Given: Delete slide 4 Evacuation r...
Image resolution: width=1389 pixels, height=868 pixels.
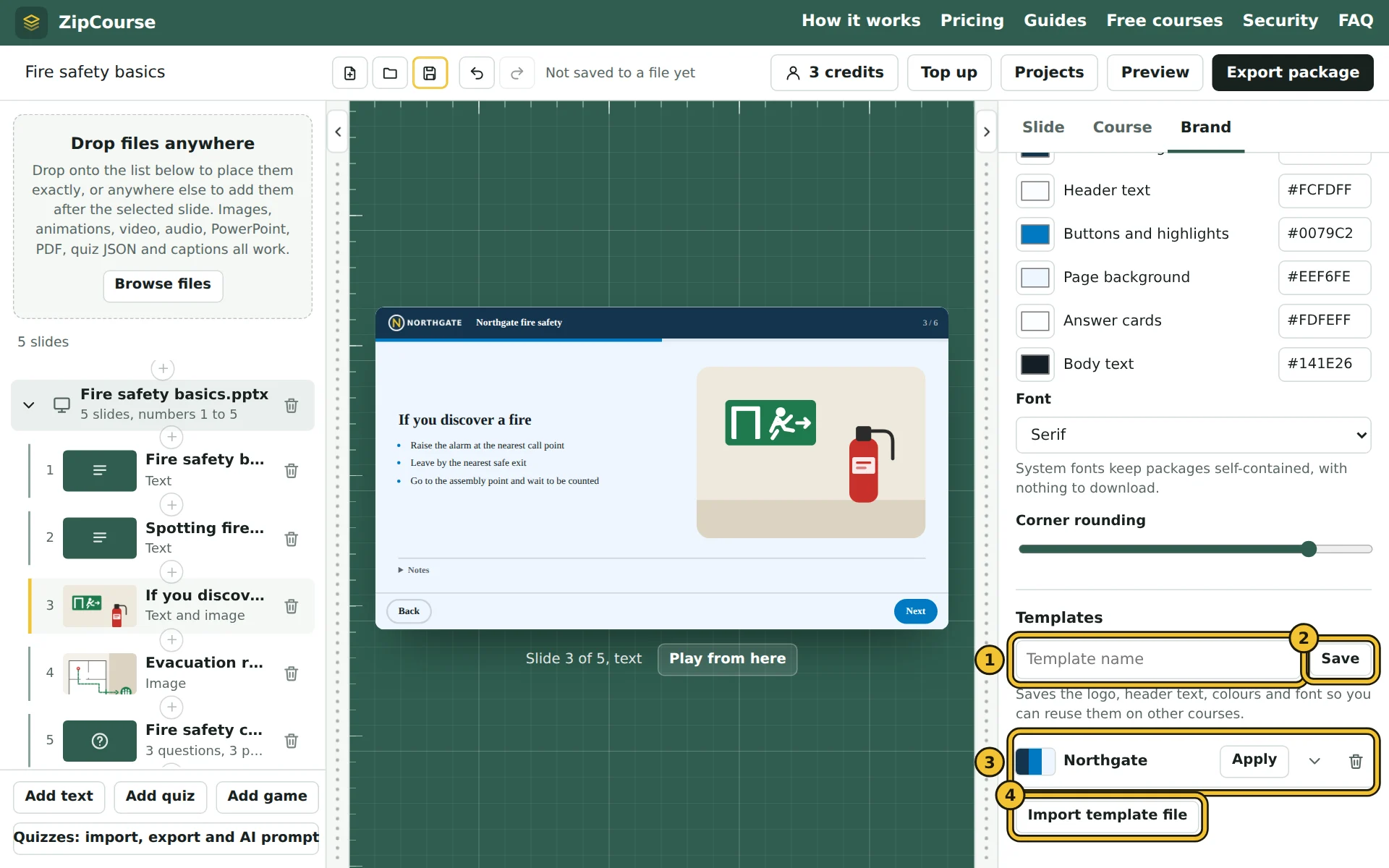Looking at the screenshot, I should (x=292, y=673).
